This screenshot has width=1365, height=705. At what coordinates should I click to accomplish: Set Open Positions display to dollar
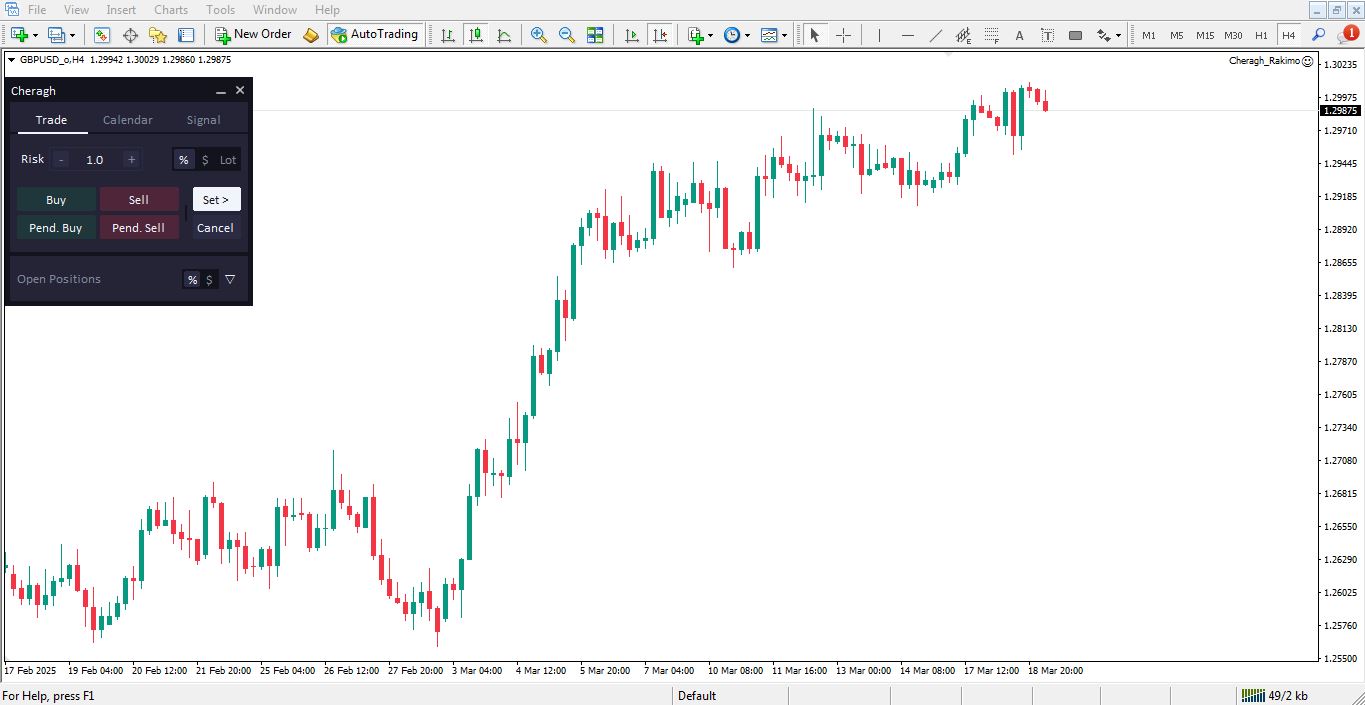click(x=209, y=280)
